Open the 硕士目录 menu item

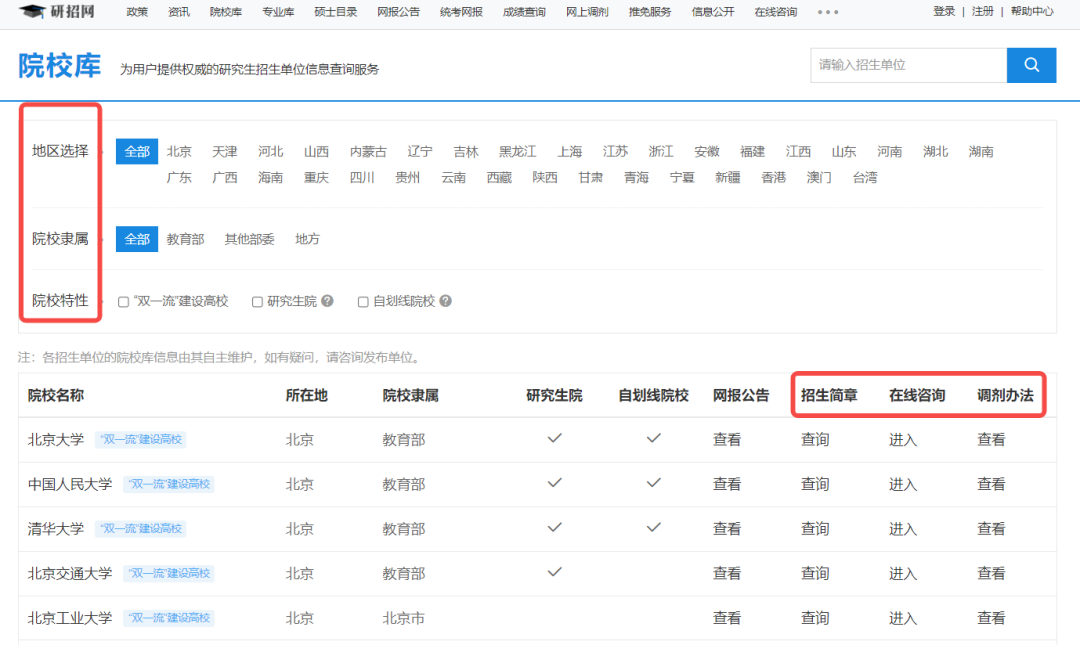click(335, 13)
